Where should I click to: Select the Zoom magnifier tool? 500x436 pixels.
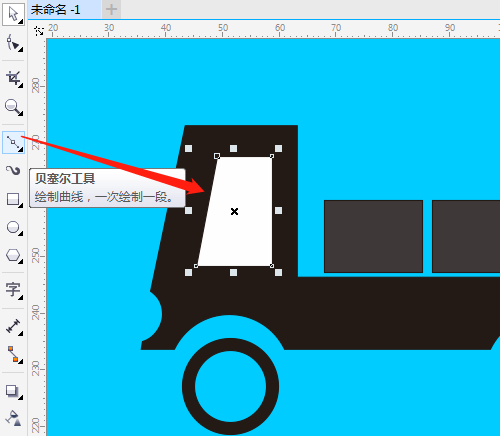point(13,107)
